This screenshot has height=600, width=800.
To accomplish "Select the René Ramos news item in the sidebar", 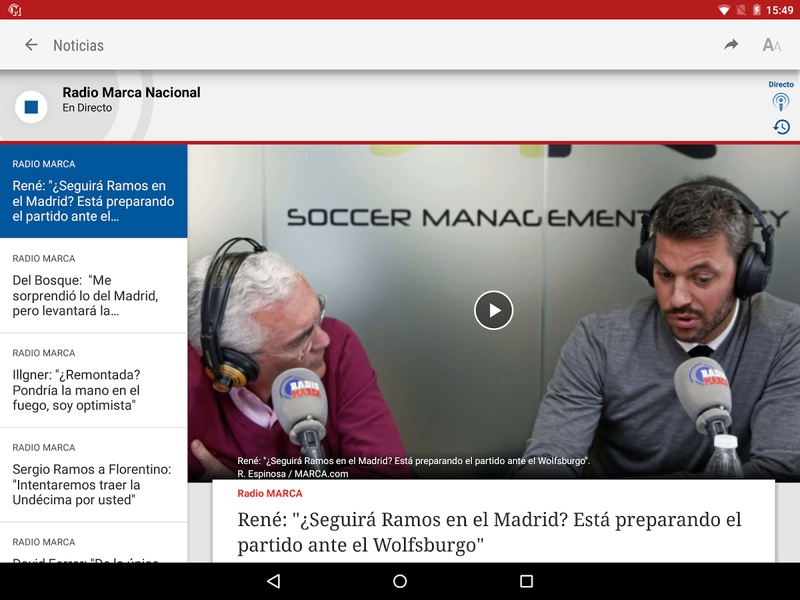I will tap(94, 191).
